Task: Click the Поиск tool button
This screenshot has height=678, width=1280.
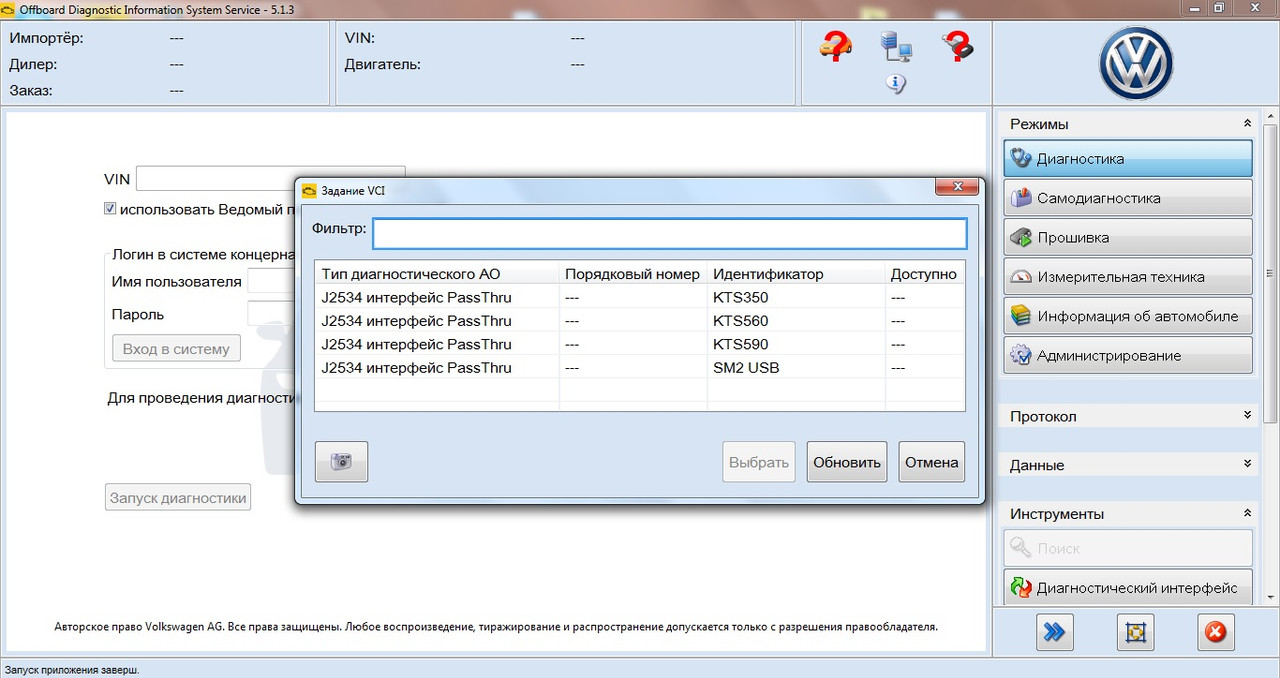Action: 1128,548
